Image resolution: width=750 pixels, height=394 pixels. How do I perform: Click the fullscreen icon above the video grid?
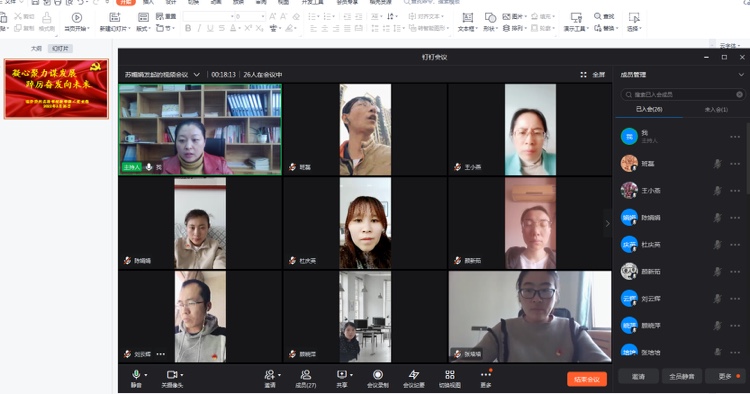(x=584, y=75)
